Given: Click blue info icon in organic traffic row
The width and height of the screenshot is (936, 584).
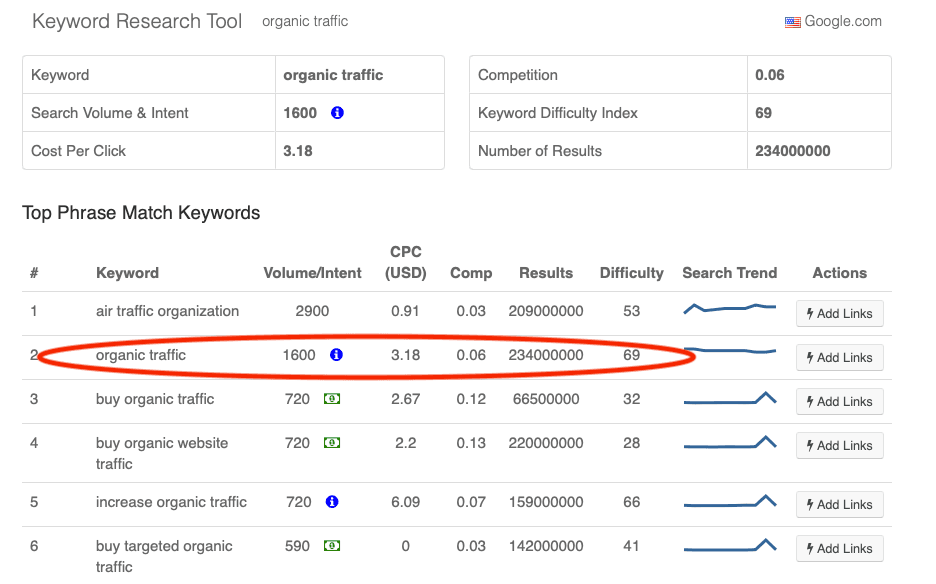Looking at the screenshot, I should pyautogui.click(x=336, y=355).
